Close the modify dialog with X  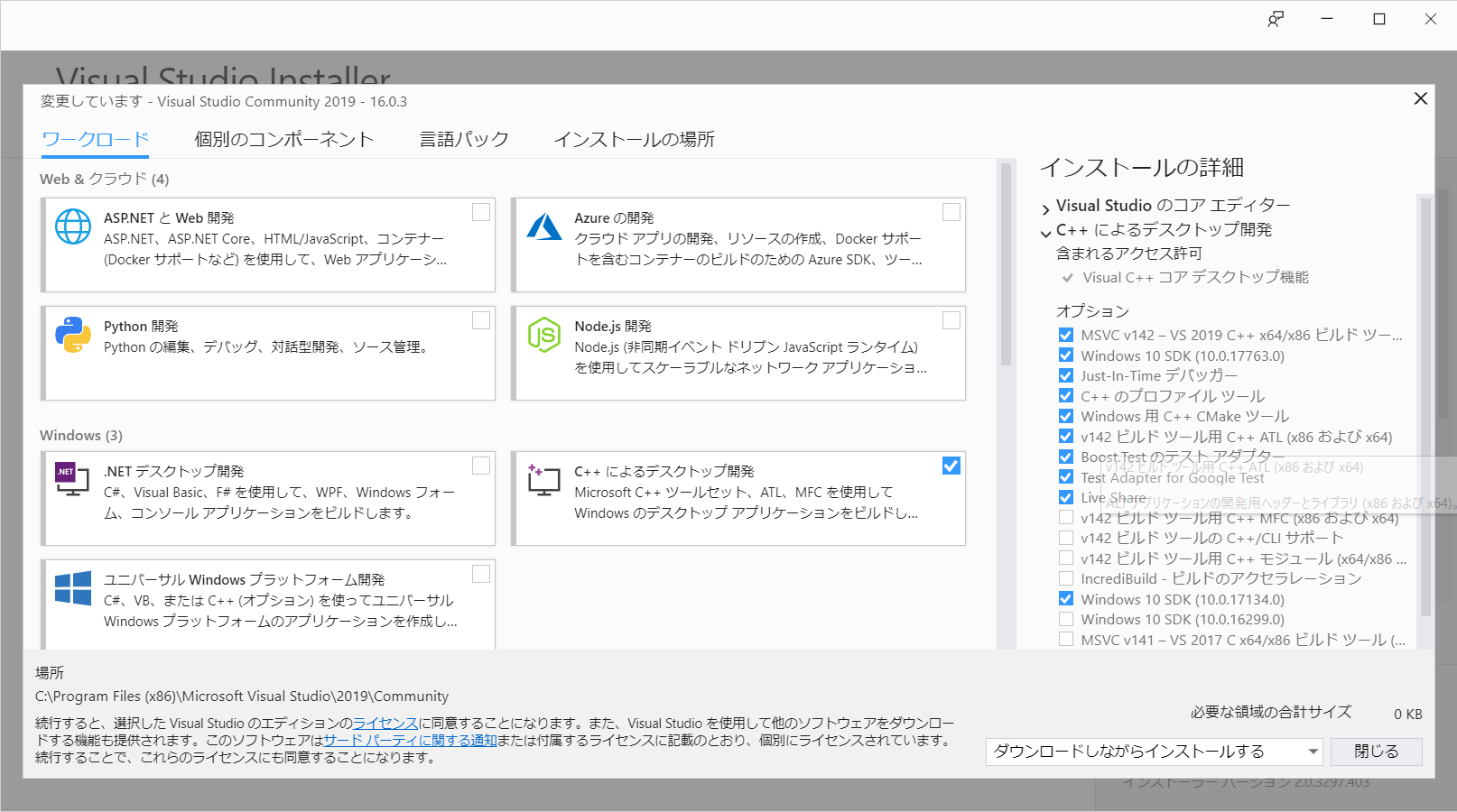pos(1421,98)
